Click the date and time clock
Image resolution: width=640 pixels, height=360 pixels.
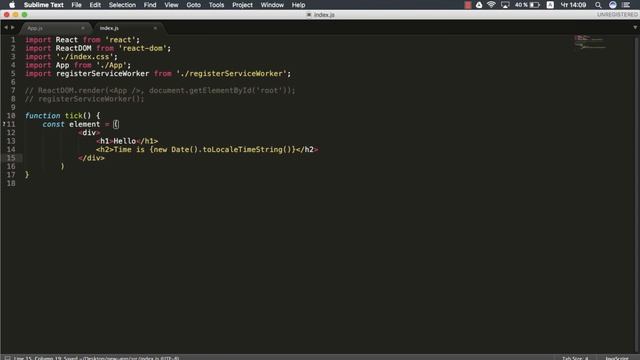click(573, 5)
